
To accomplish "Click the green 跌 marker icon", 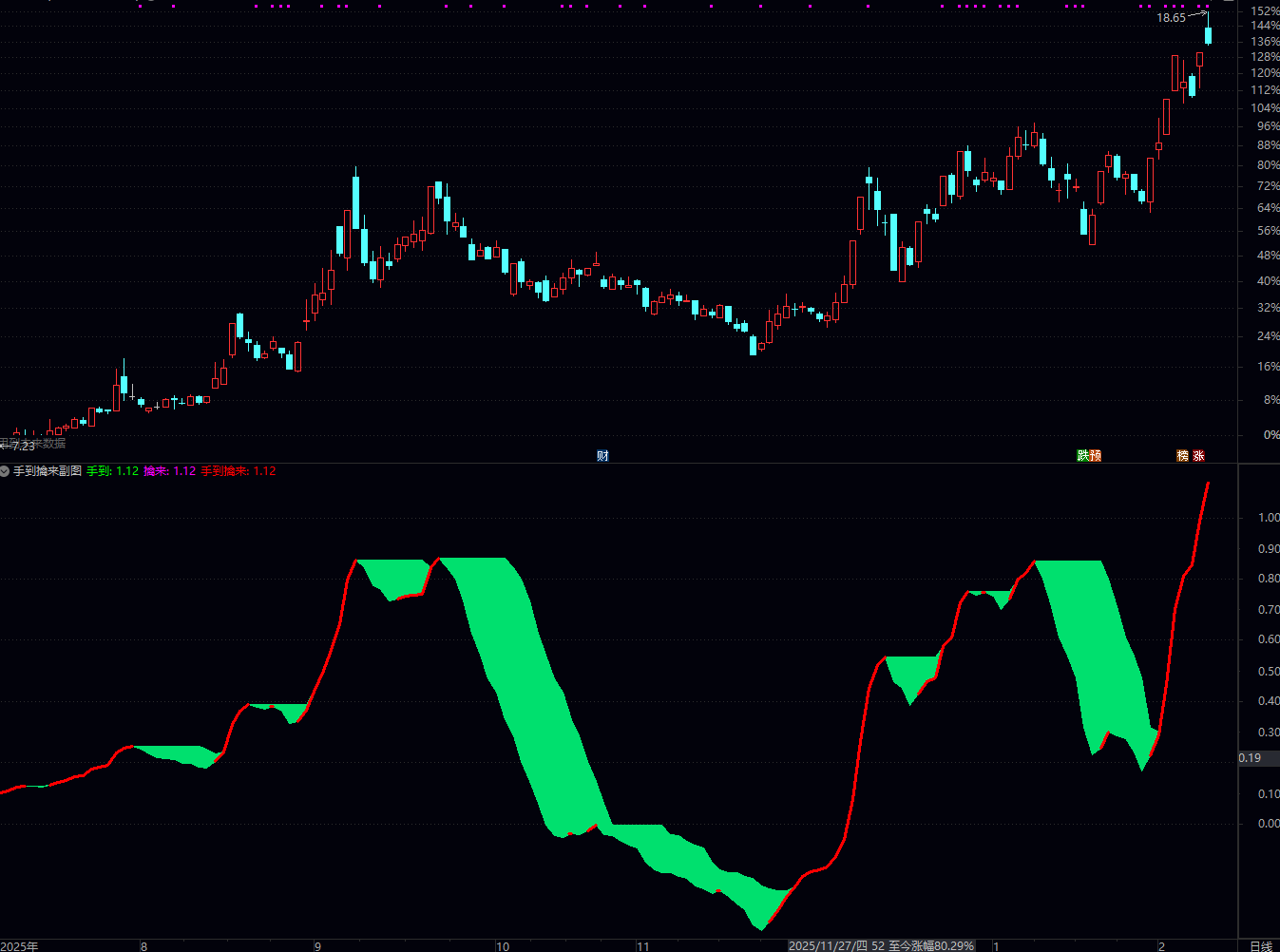I will (1082, 456).
